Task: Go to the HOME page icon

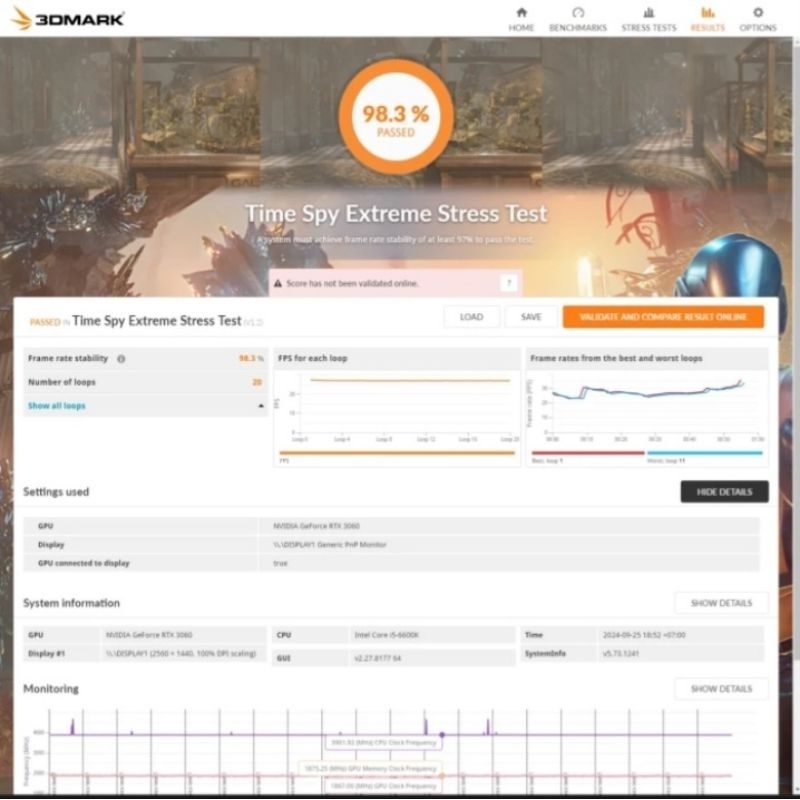Action: [521, 12]
